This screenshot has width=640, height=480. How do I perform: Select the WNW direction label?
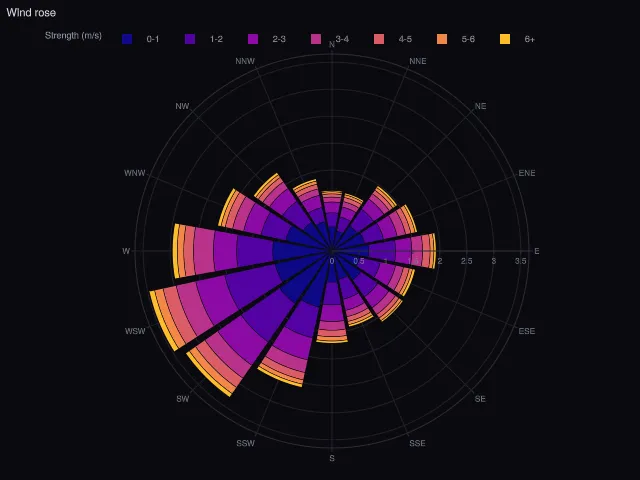135,173
